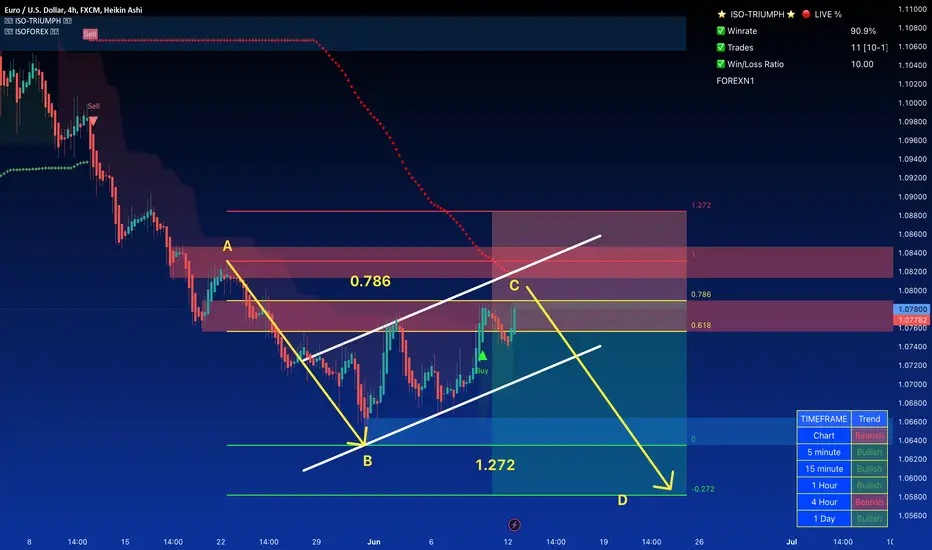This screenshot has width=932, height=550.
Task: Click the small red 1.272 Fibonacci level label
Action: point(701,205)
